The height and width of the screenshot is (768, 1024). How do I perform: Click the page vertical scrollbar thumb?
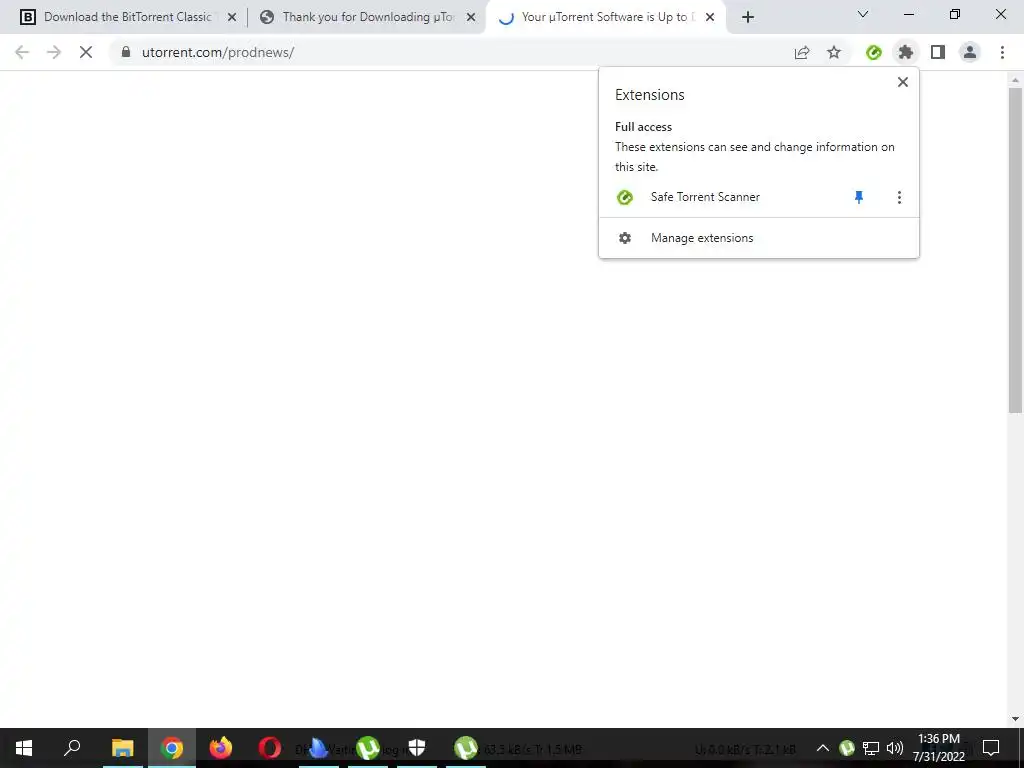[1015, 250]
